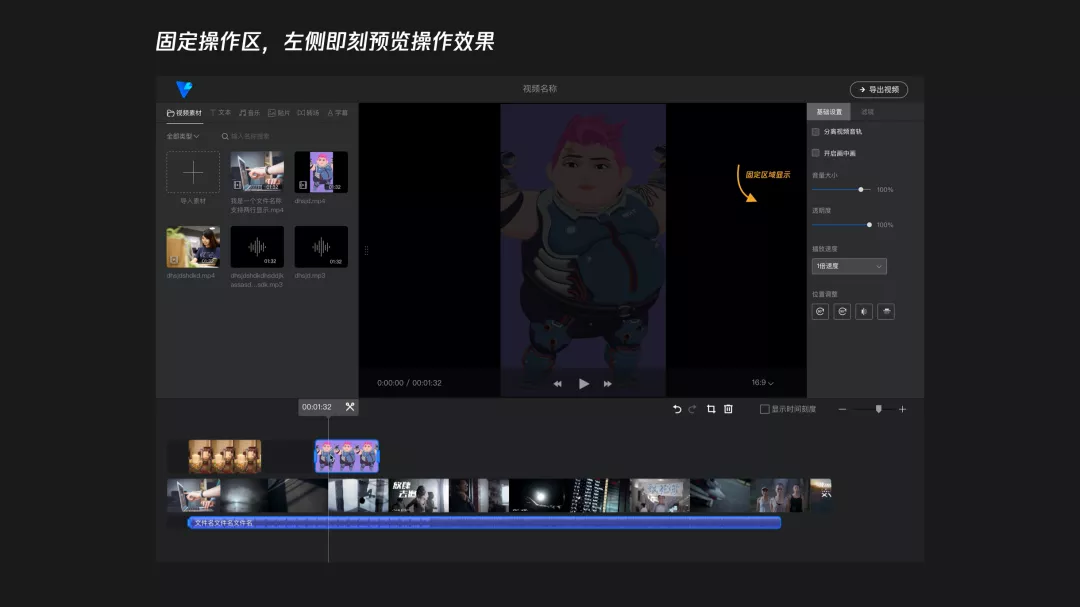Image resolution: width=1080 pixels, height=607 pixels.
Task: Click the scissors split icon on playhead
Action: point(350,407)
